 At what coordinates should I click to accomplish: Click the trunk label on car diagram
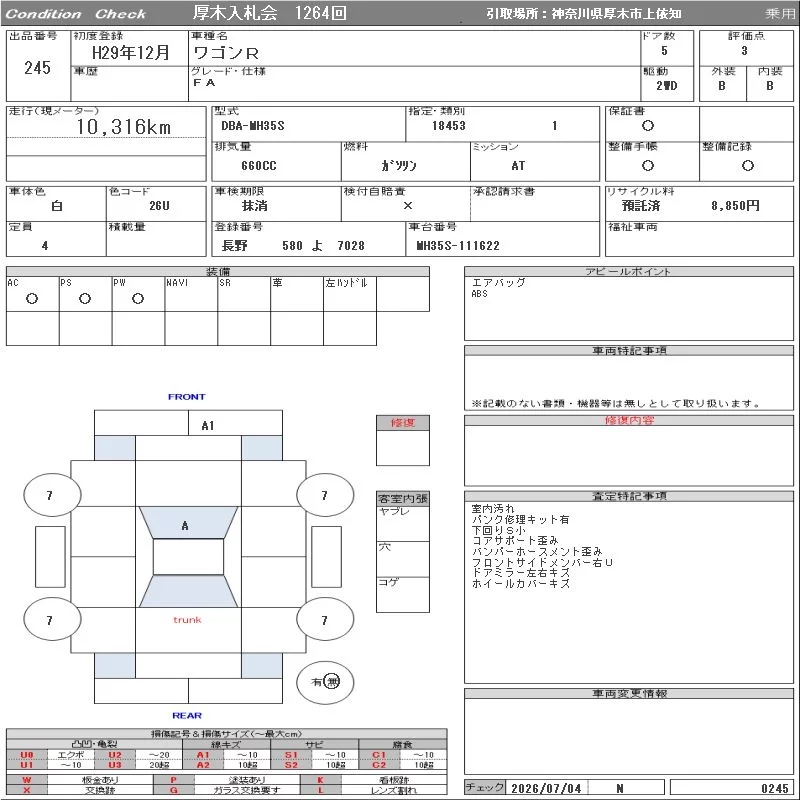point(187,620)
